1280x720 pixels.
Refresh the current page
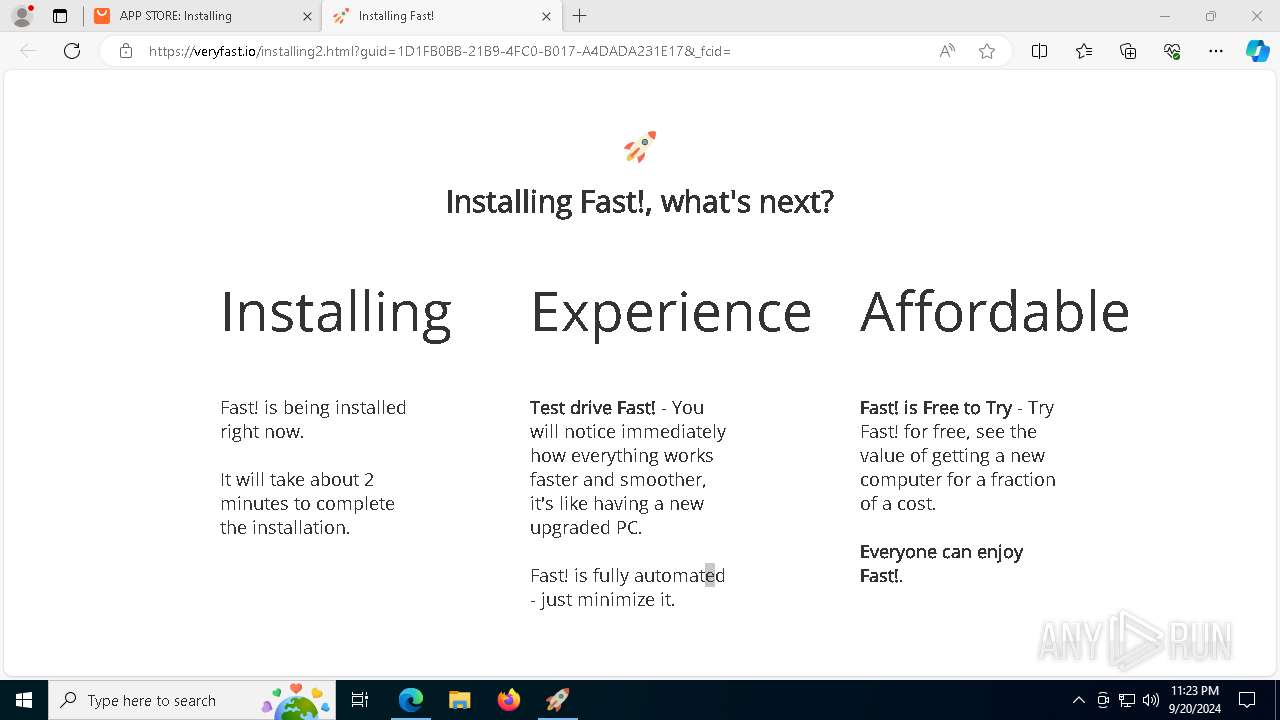[x=72, y=51]
